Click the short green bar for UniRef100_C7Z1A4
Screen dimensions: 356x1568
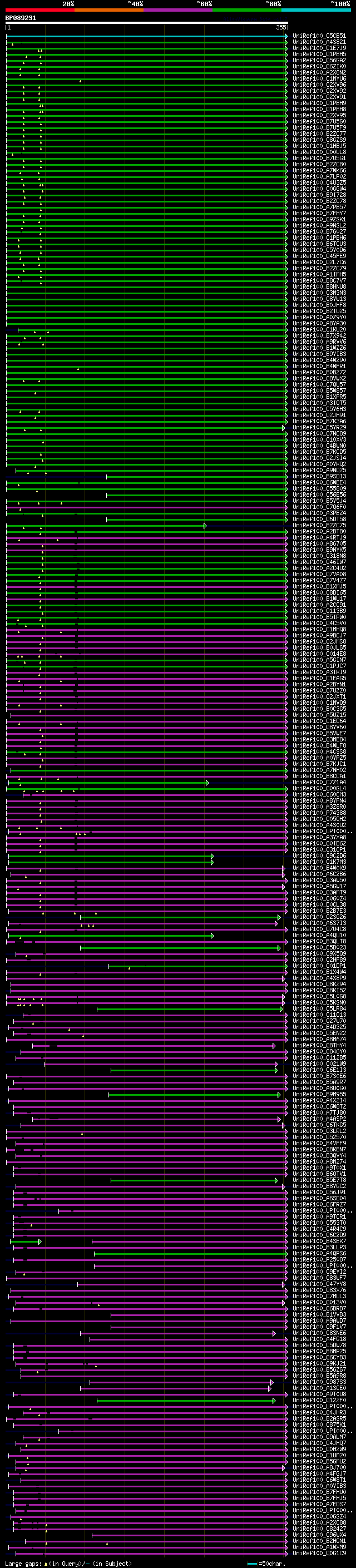point(108,783)
